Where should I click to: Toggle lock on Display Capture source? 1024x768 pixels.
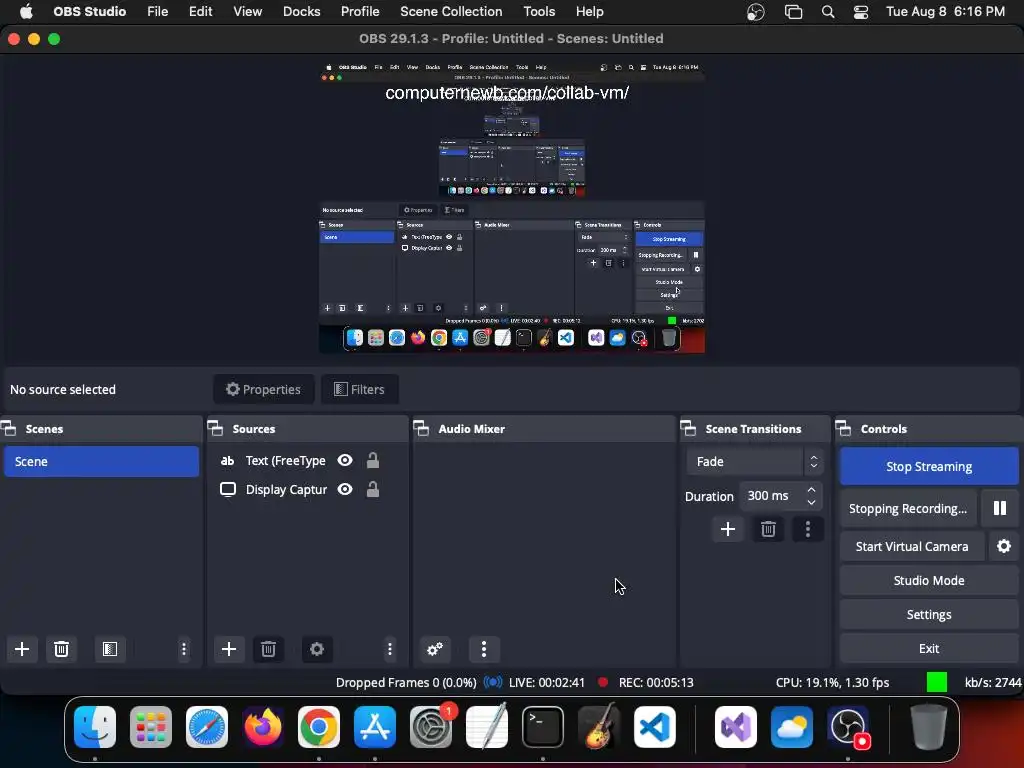pos(373,489)
